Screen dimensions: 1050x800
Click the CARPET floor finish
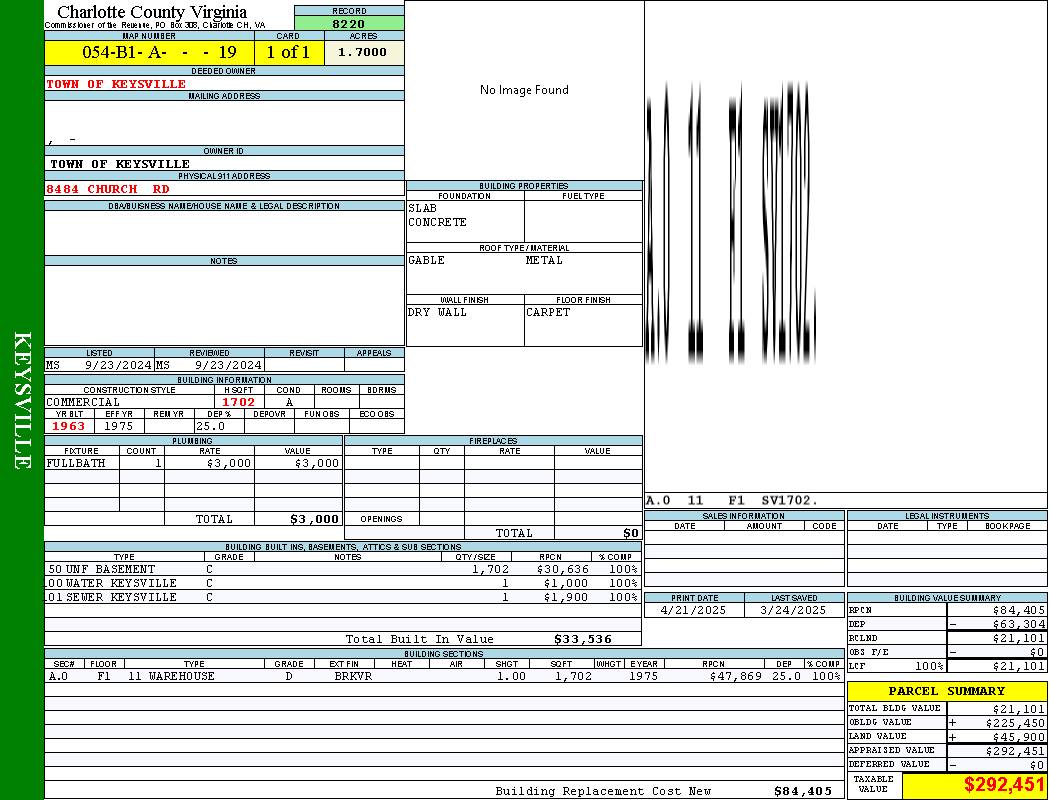548,312
